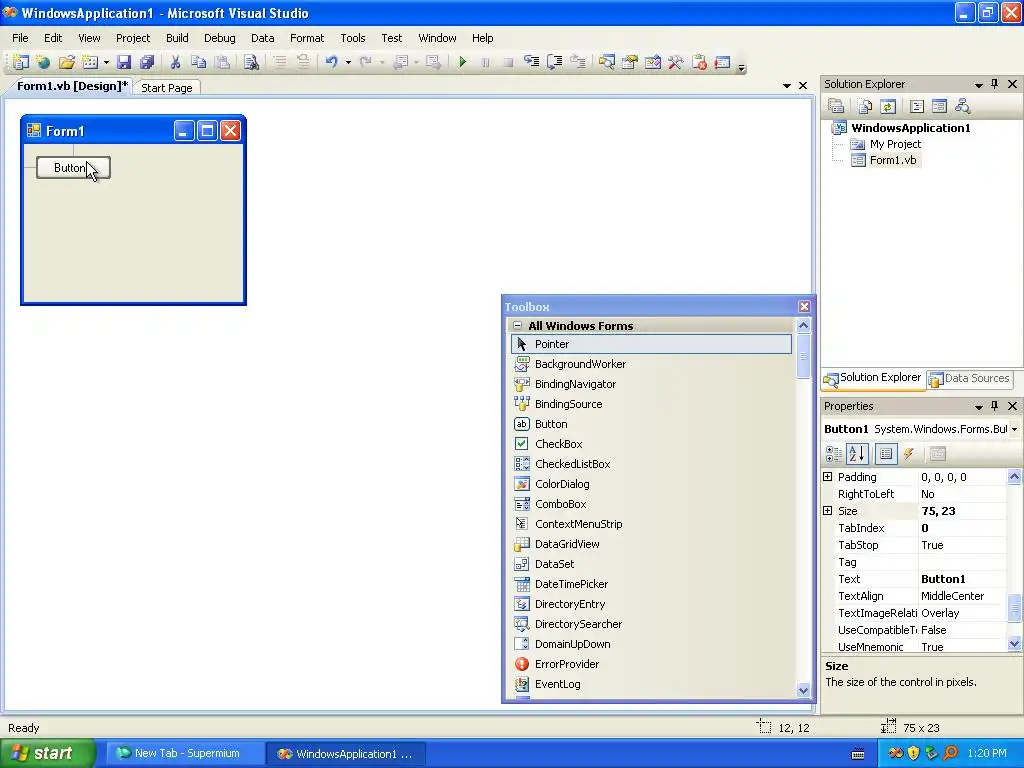Viewport: 1024px width, 768px height.
Task: Open the Solution Explorer window position dropdown
Action: pyautogui.click(x=978, y=85)
